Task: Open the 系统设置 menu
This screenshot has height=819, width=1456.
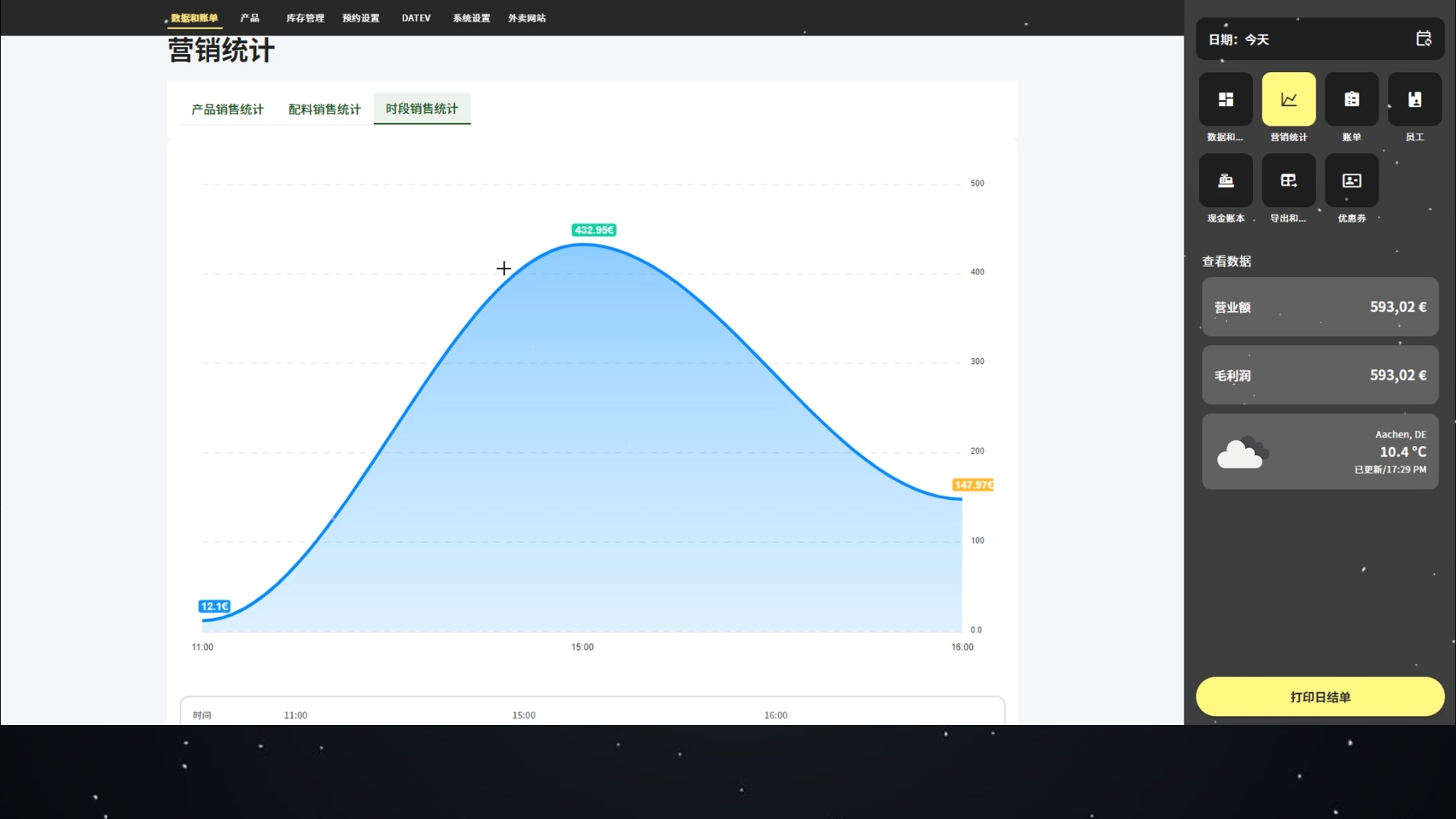Action: 471,18
